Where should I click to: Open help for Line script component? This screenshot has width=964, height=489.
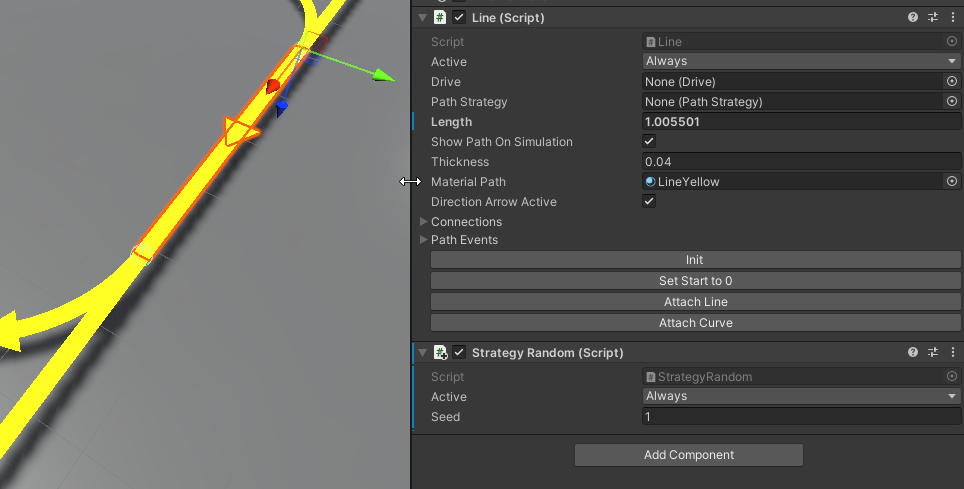click(912, 18)
